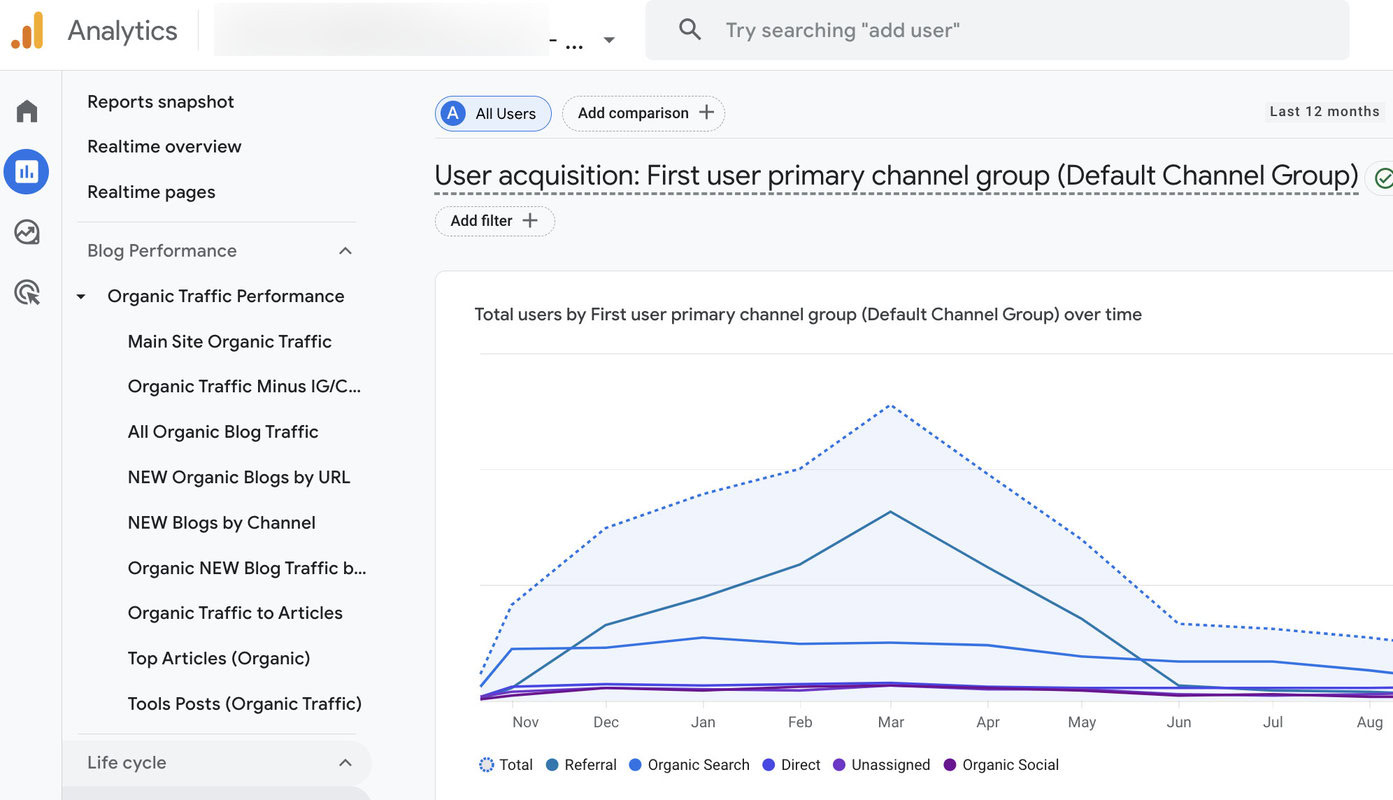This screenshot has width=1393, height=800.
Task: Open the Home page via house icon
Action: [25, 111]
